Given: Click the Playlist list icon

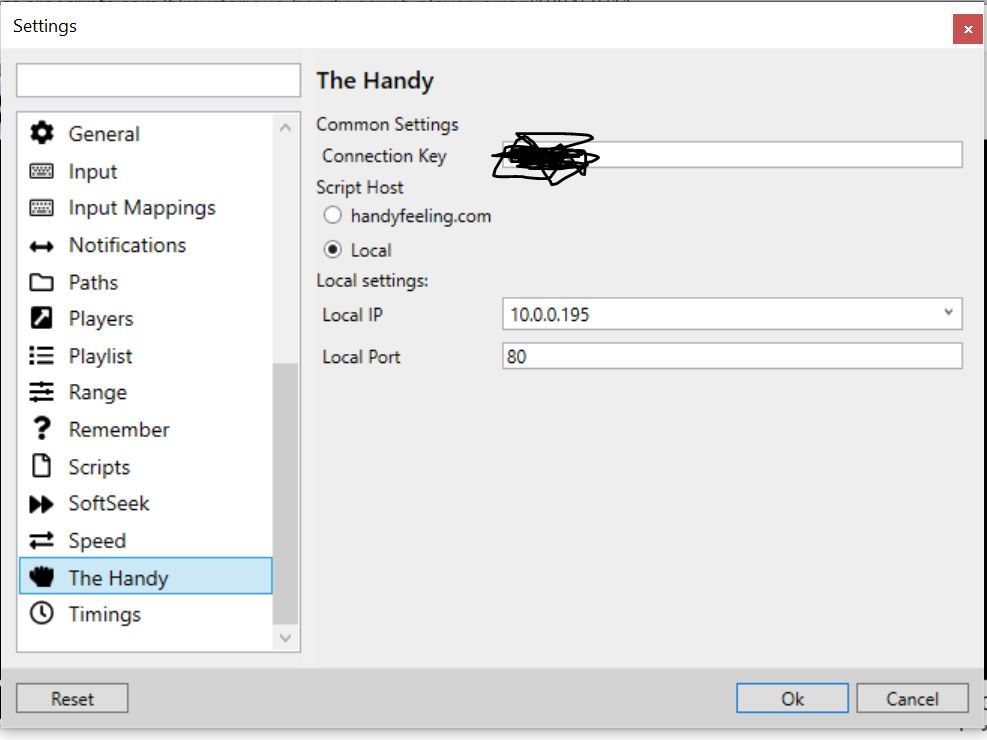Looking at the screenshot, I should click(x=42, y=356).
